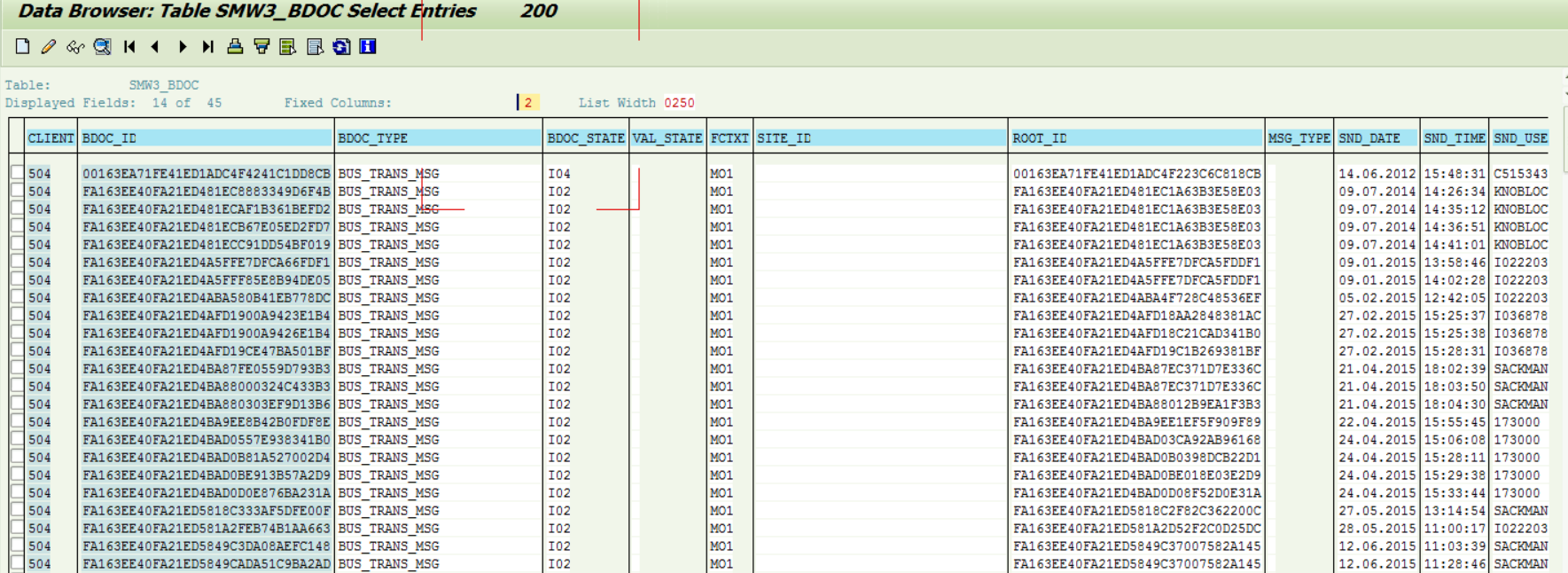Click the BDOC_ID column header
Screen dimensions: 1568x573
click(x=206, y=138)
